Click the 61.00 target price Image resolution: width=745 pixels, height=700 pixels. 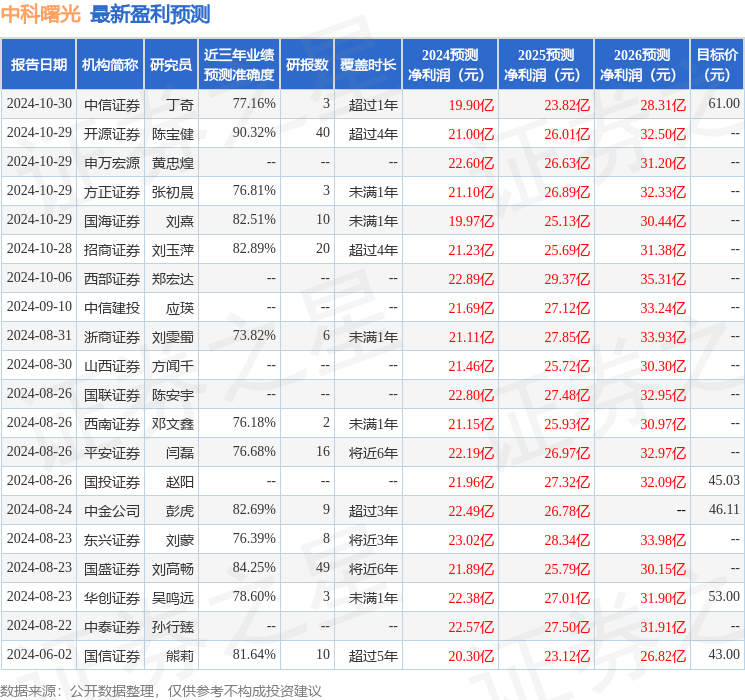(x=724, y=103)
